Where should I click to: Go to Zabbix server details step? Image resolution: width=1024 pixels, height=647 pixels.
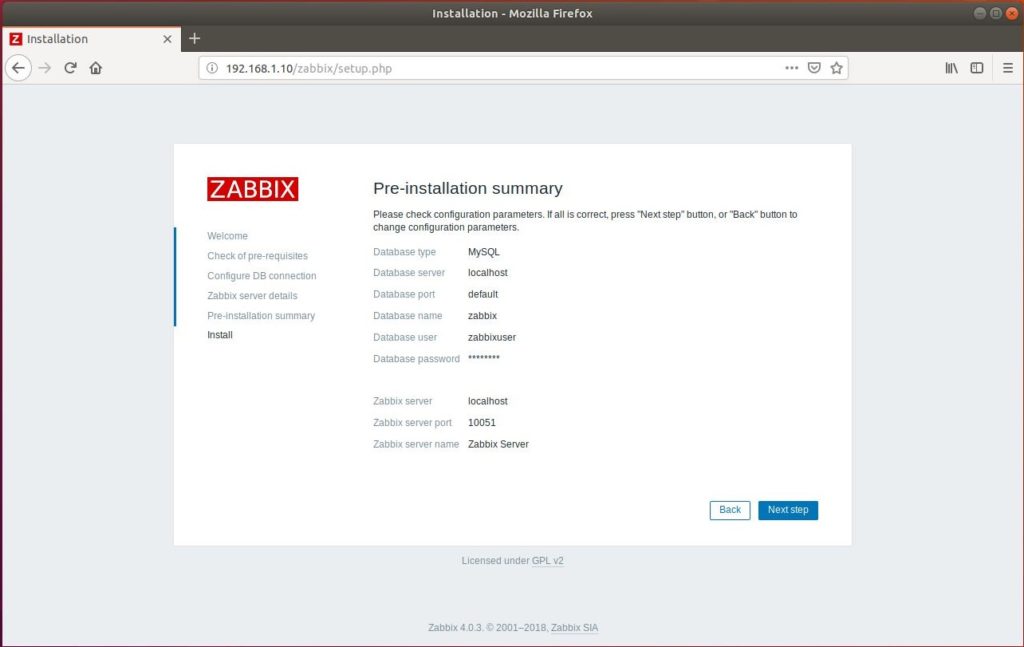click(252, 296)
